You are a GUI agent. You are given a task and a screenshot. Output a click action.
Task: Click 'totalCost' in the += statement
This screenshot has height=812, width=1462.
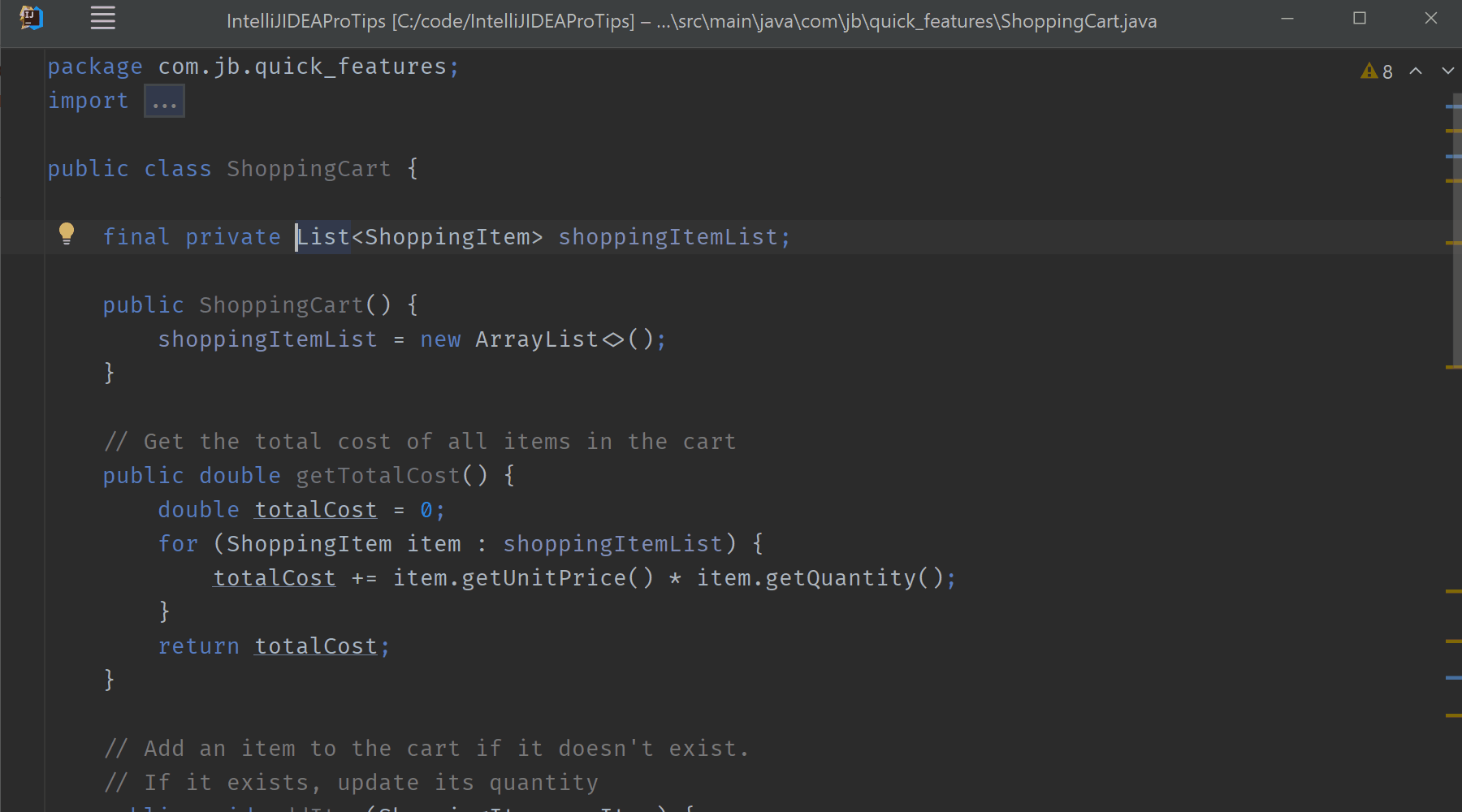tap(275, 578)
